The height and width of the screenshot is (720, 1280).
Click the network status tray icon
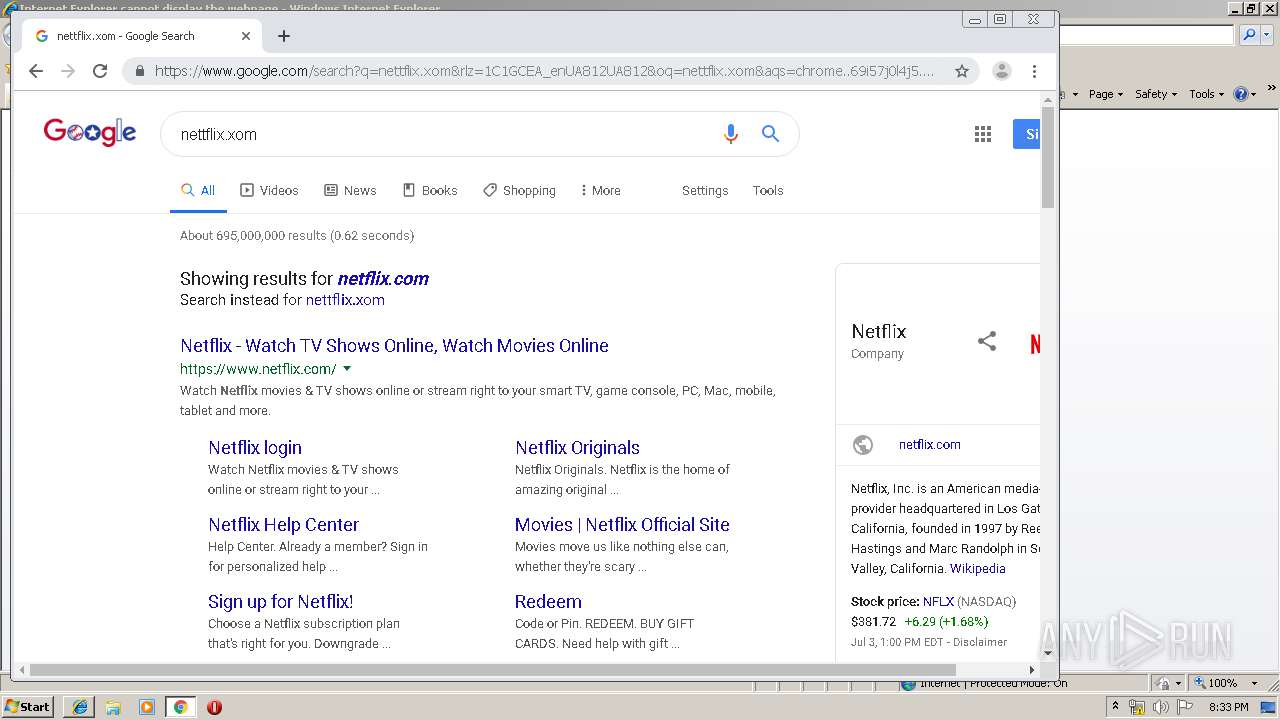tap(1137, 707)
